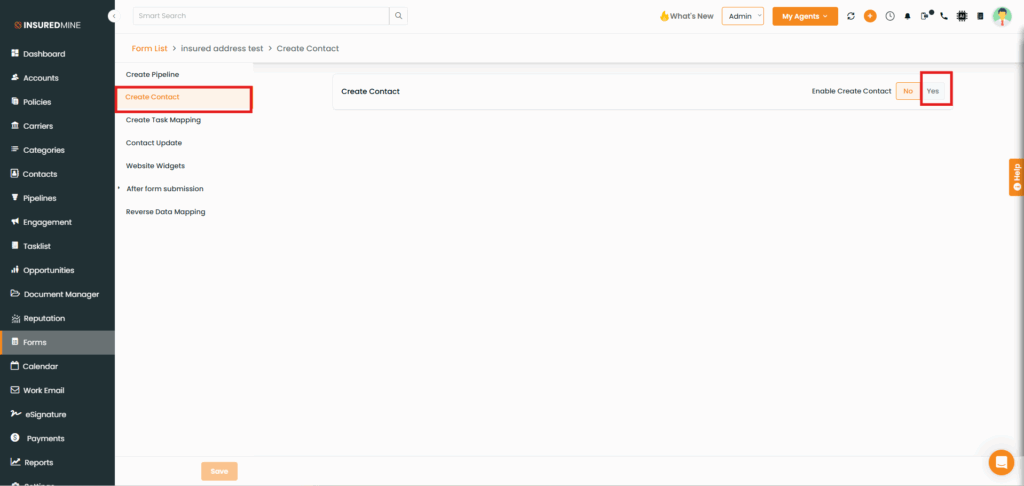The image size is (1024, 486).
Task: Click the user profile avatar
Action: click(1001, 16)
